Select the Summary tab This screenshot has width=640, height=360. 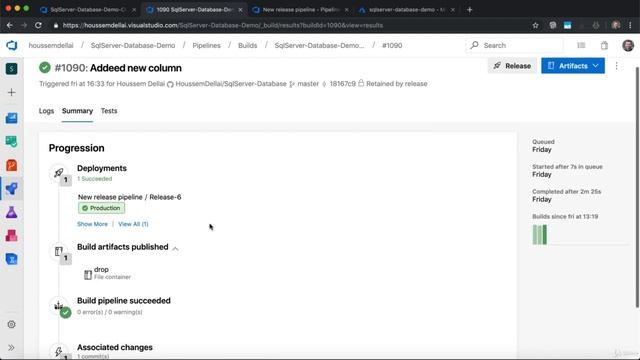[x=77, y=111]
